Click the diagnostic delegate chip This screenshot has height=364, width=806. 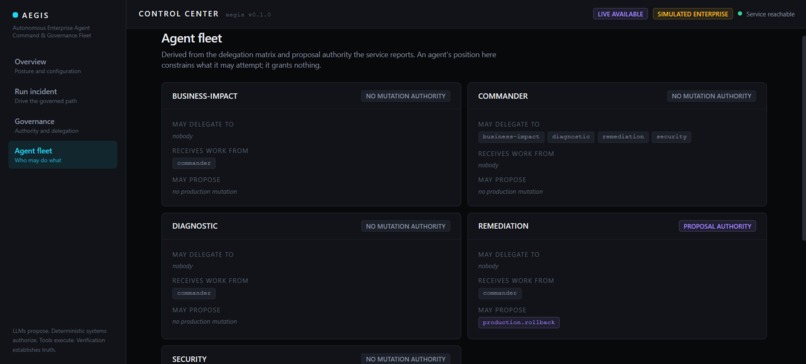tap(571, 137)
